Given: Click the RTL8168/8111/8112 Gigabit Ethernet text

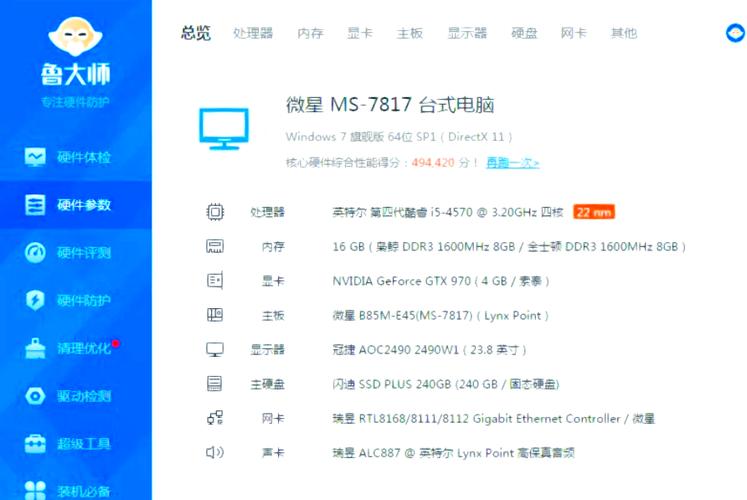Looking at the screenshot, I should [x=494, y=419].
